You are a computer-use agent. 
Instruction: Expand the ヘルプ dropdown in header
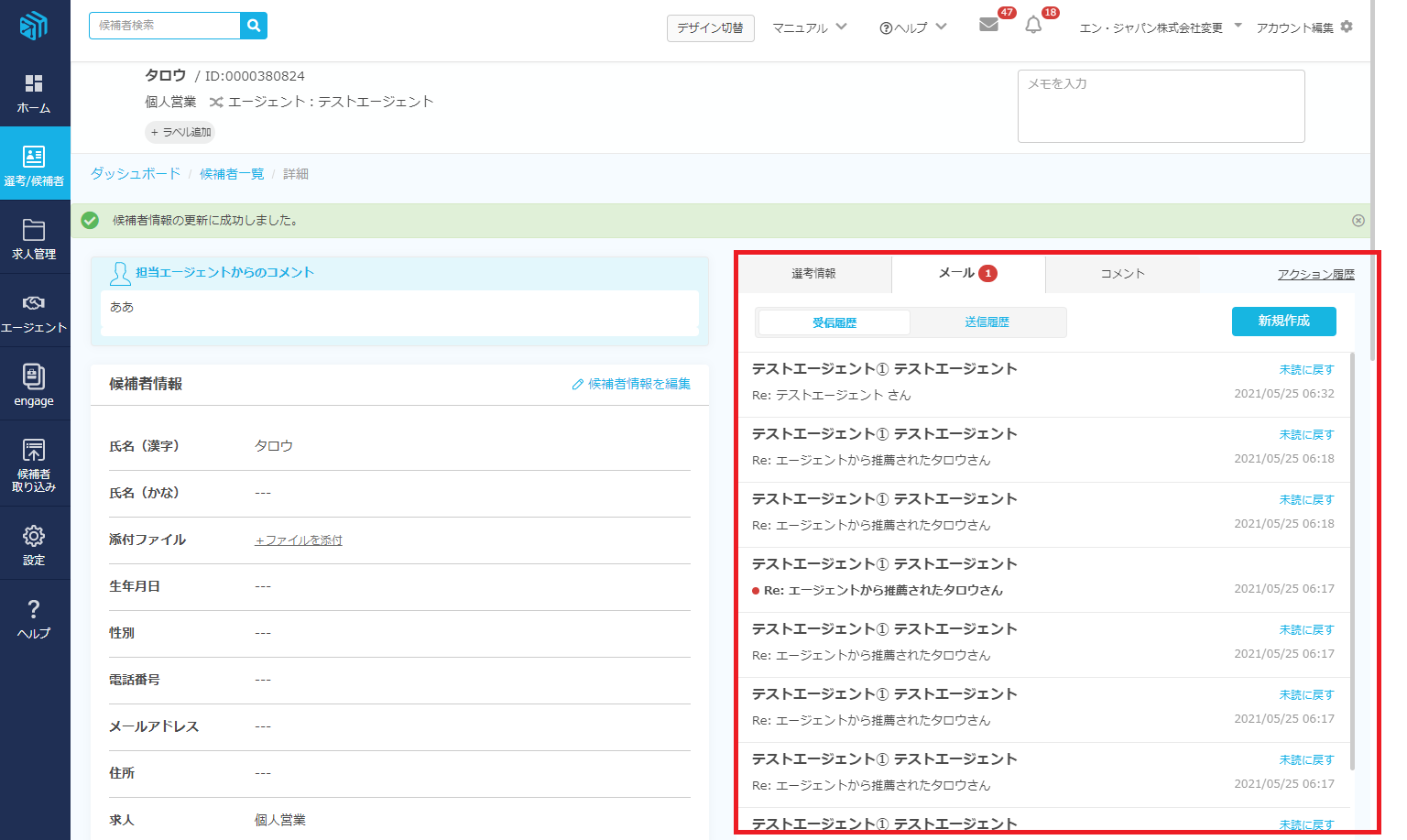click(x=912, y=27)
